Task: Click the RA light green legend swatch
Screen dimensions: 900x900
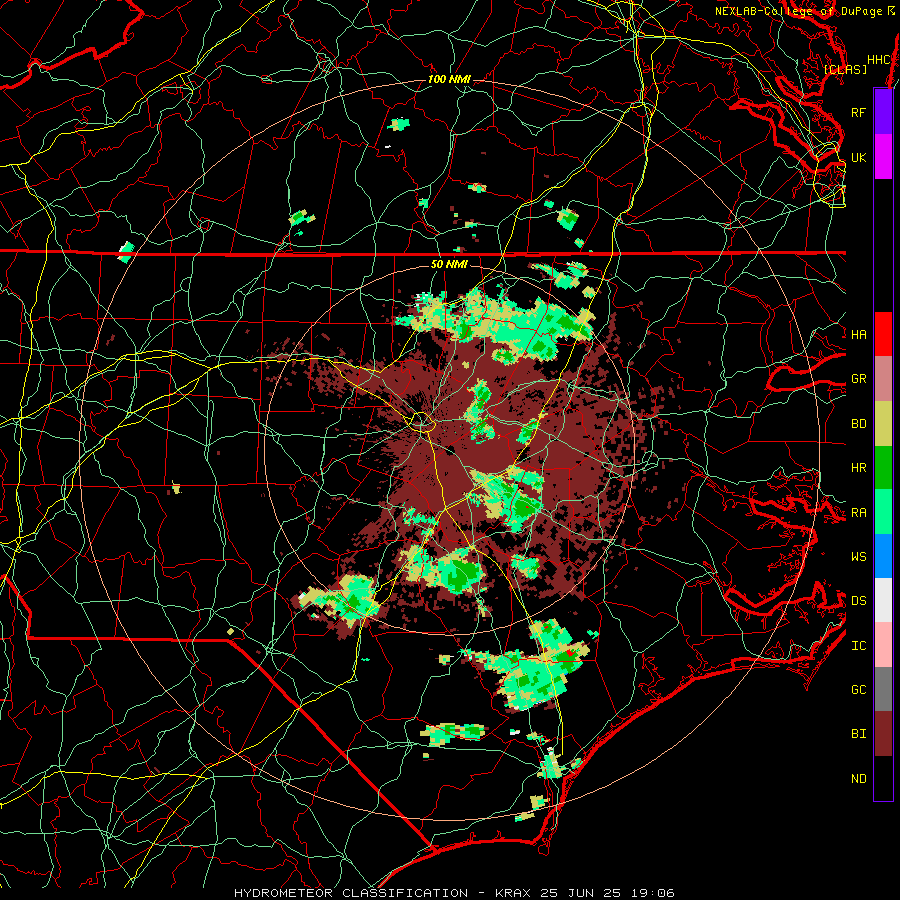Action: tap(883, 512)
